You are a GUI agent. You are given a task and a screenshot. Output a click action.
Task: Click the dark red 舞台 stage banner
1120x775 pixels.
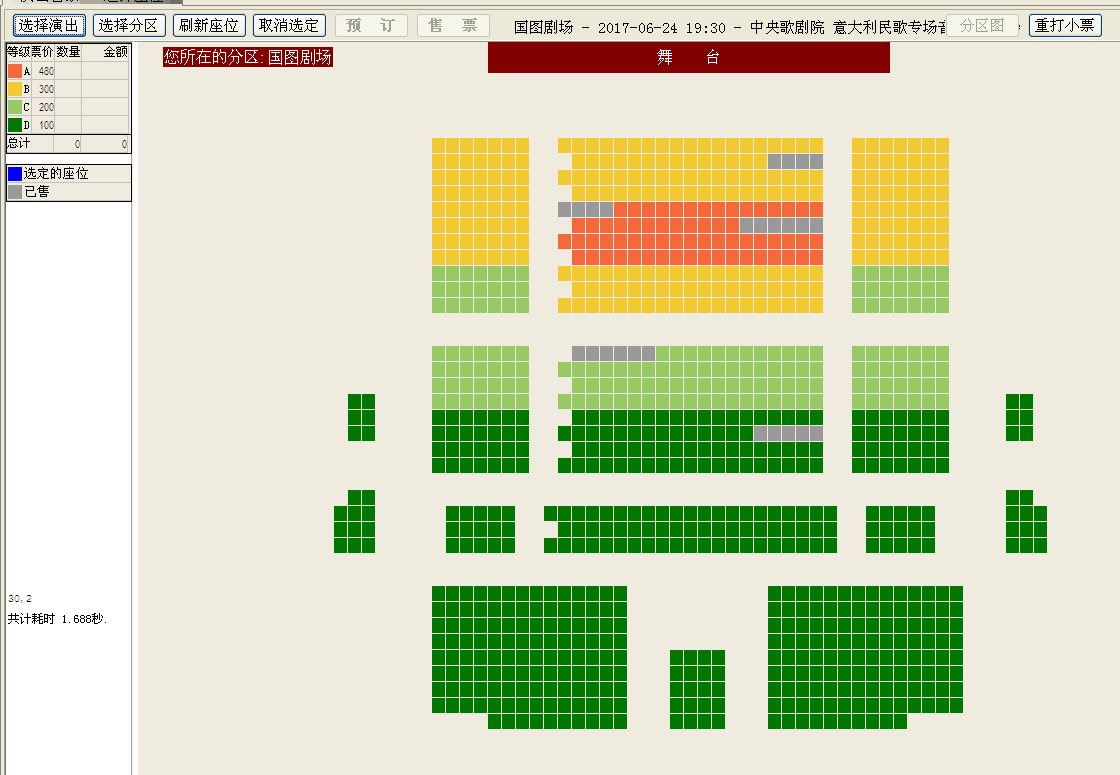point(688,58)
